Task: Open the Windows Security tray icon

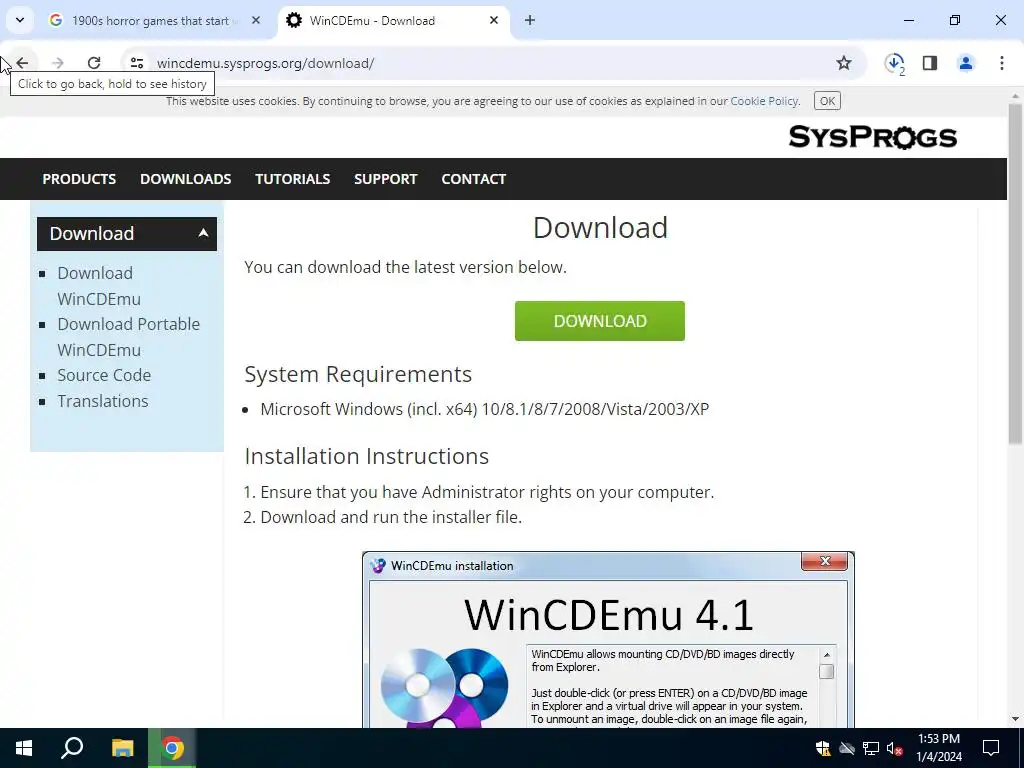Action: pyautogui.click(x=823, y=748)
